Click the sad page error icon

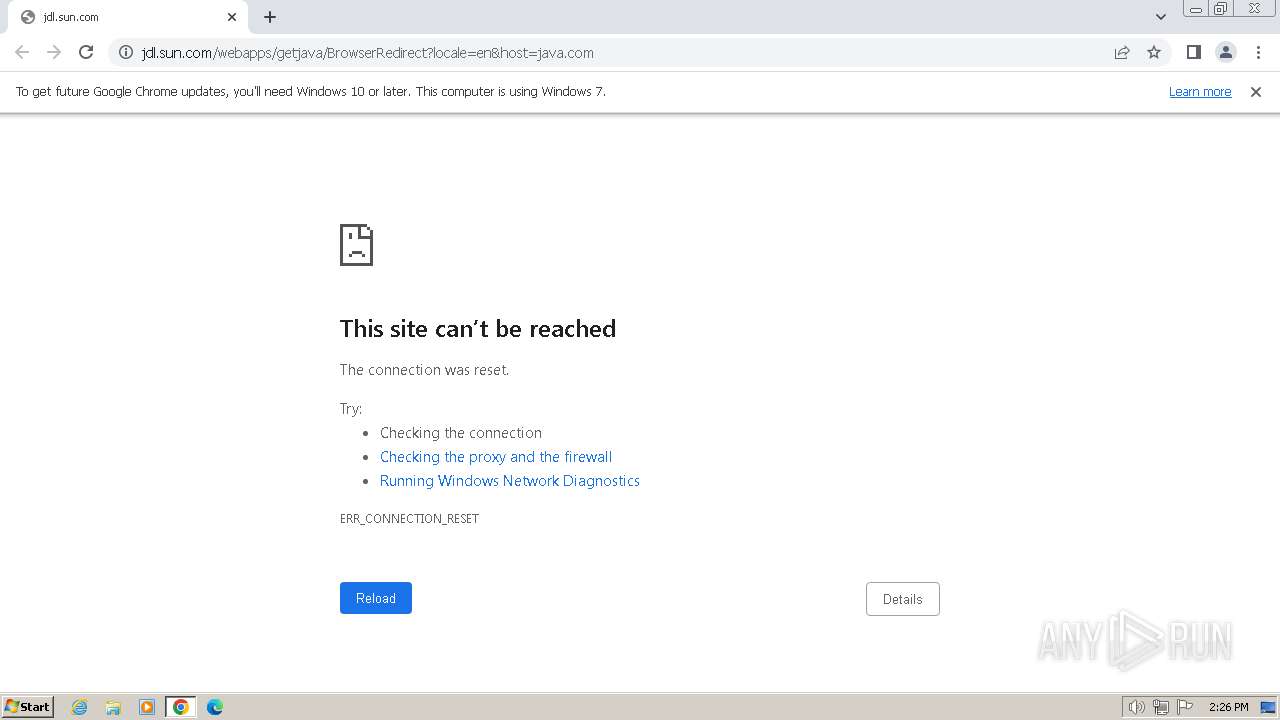[357, 245]
